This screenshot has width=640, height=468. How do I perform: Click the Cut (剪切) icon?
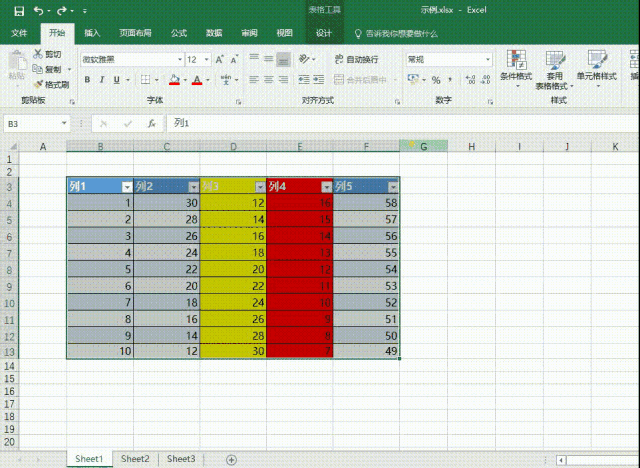tap(47, 55)
